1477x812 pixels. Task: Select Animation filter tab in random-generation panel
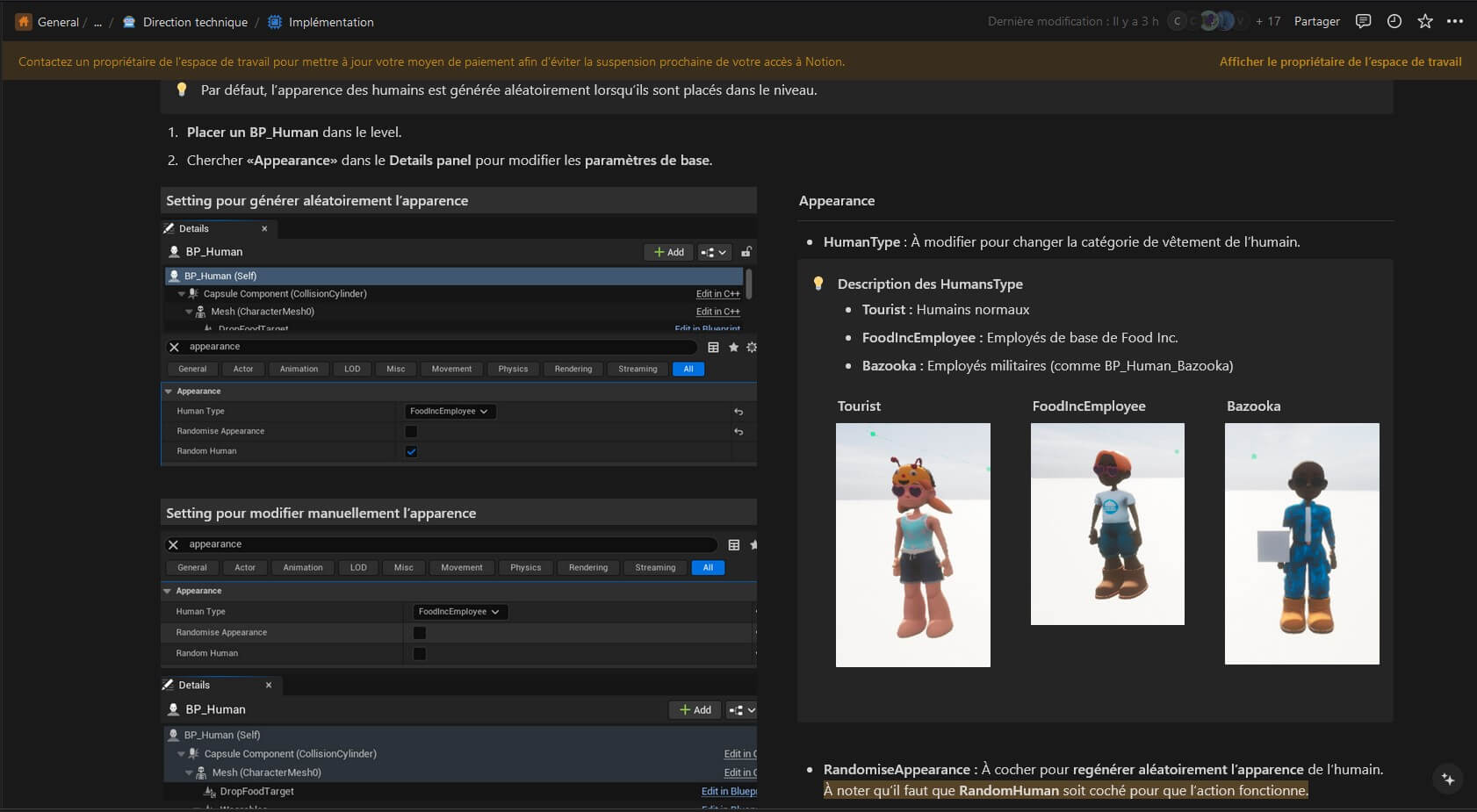[x=299, y=369]
